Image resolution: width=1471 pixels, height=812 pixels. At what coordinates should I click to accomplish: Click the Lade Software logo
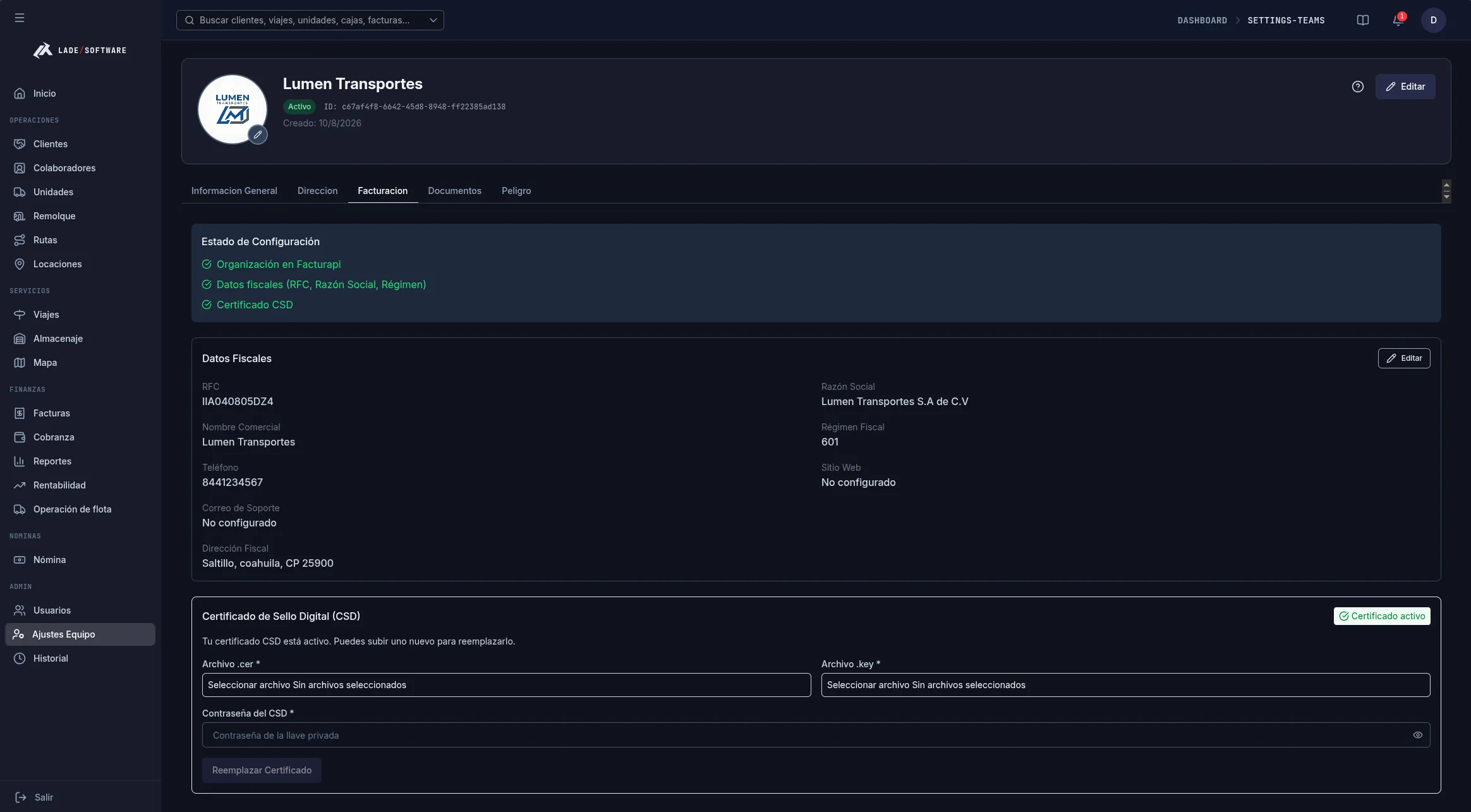tap(80, 50)
